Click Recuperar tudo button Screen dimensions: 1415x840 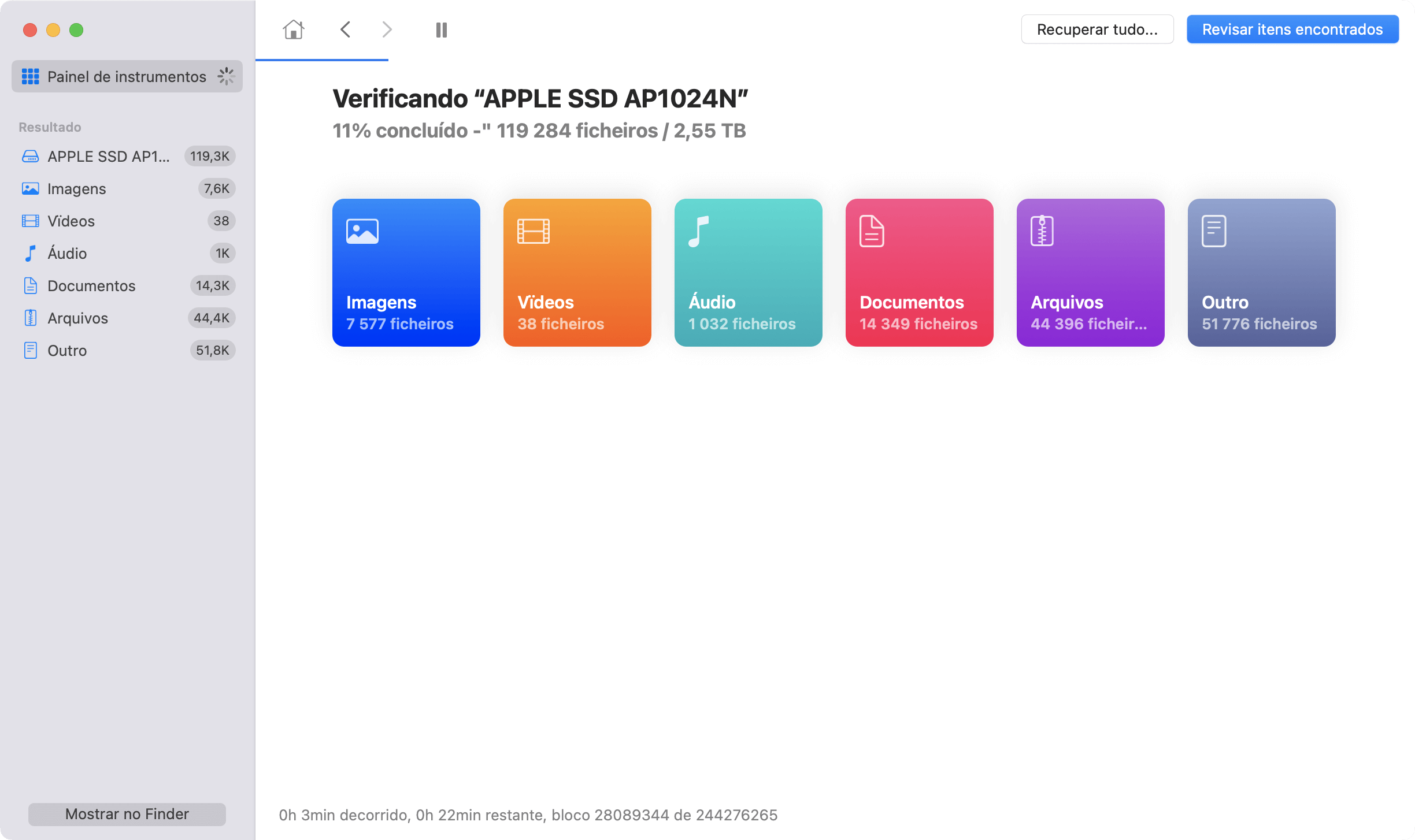[x=1097, y=29]
